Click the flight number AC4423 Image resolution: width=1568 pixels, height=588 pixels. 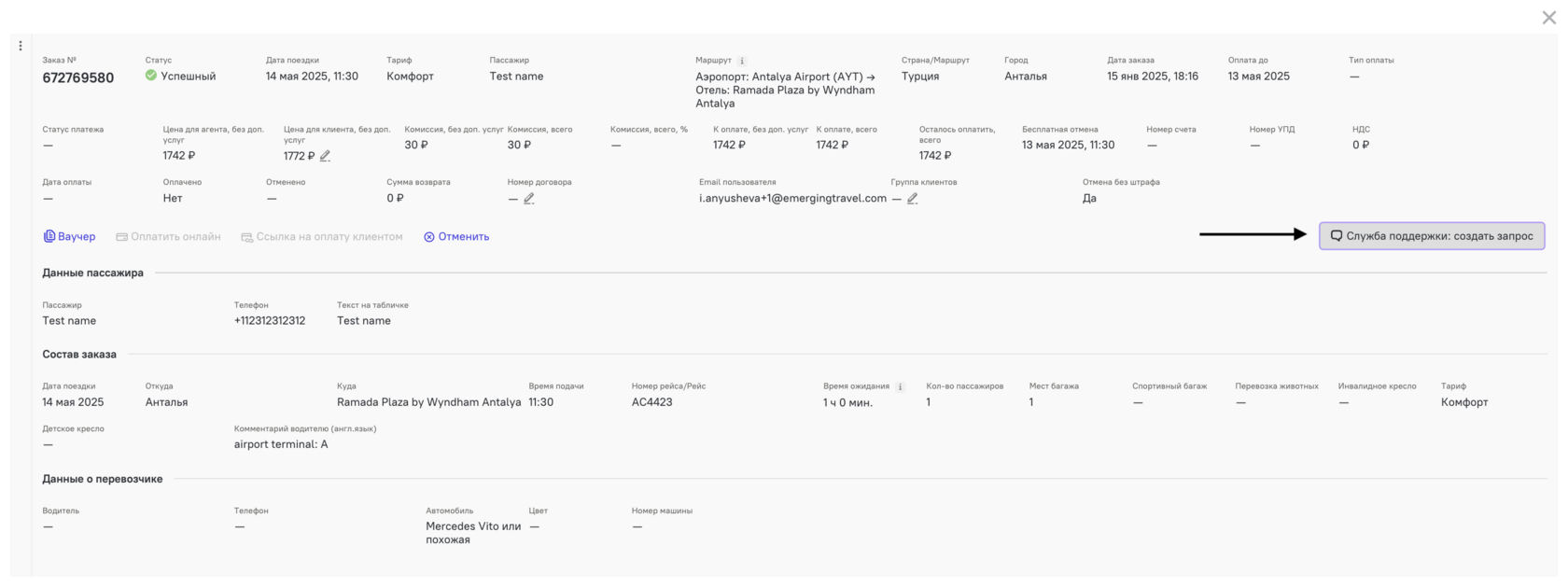tap(652, 402)
